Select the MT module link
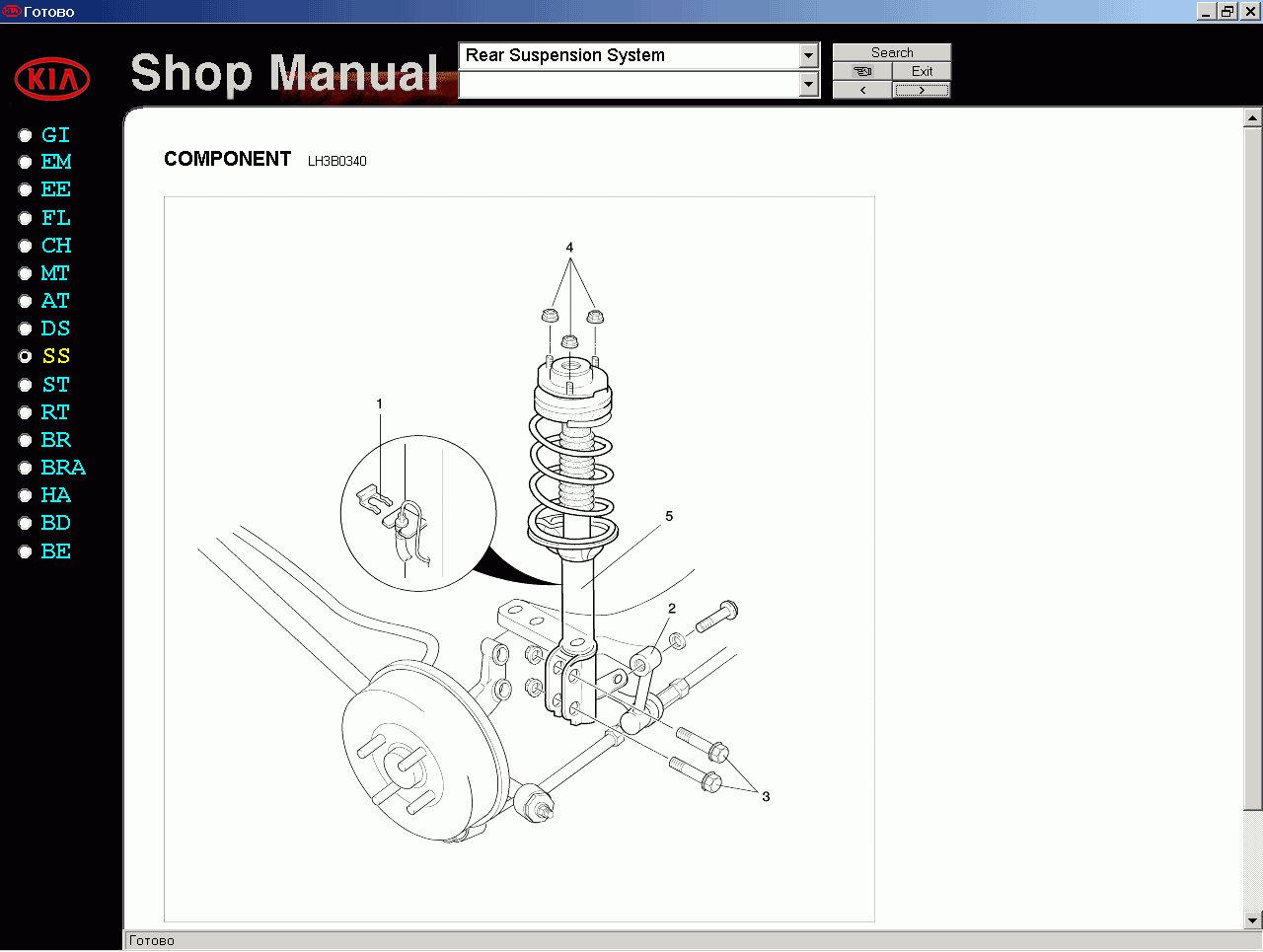This screenshot has height=952, width=1263. 55,272
